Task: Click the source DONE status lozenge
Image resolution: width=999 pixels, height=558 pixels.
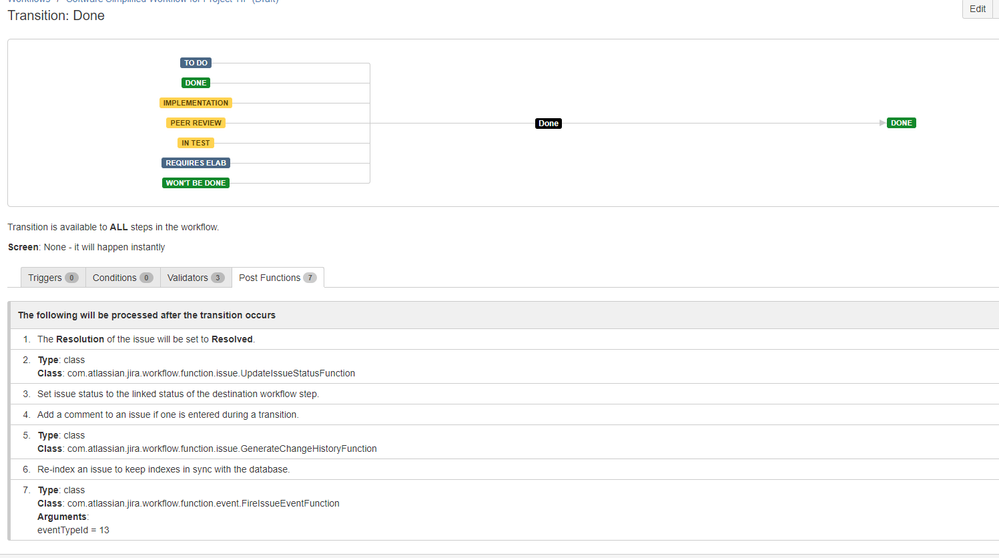Action: tap(196, 83)
